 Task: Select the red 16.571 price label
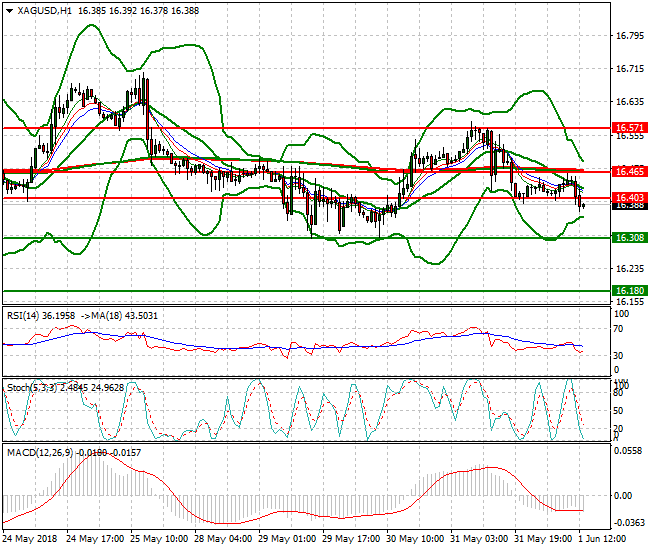tap(628, 129)
